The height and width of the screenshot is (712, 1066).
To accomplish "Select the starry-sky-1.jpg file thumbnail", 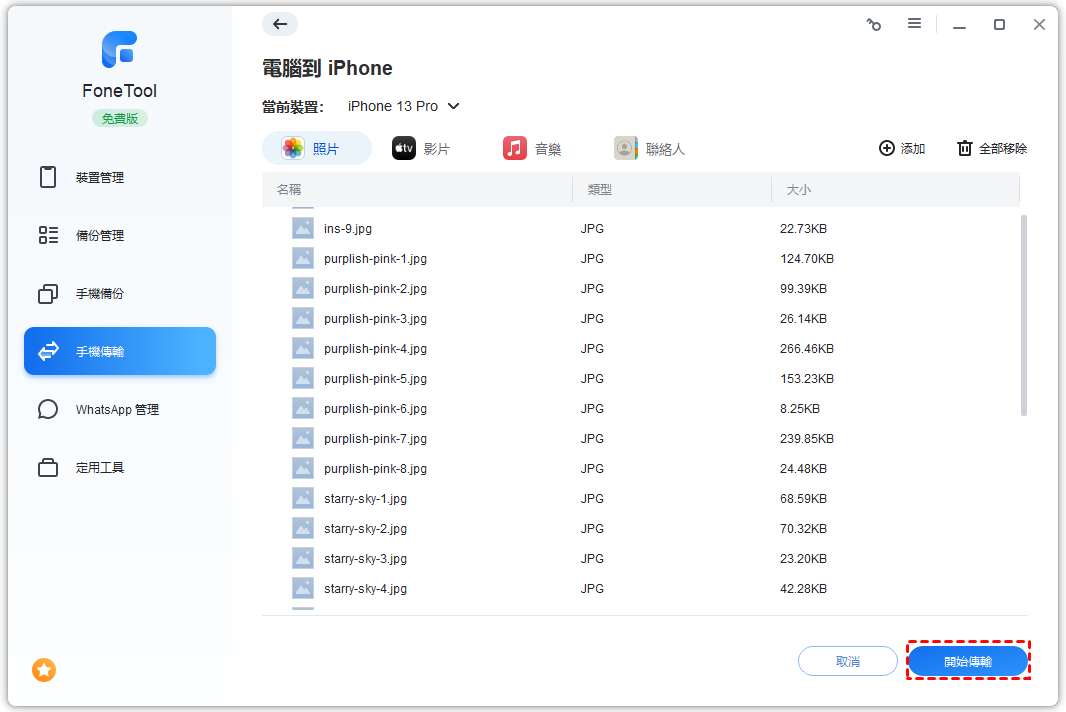I will pos(303,498).
